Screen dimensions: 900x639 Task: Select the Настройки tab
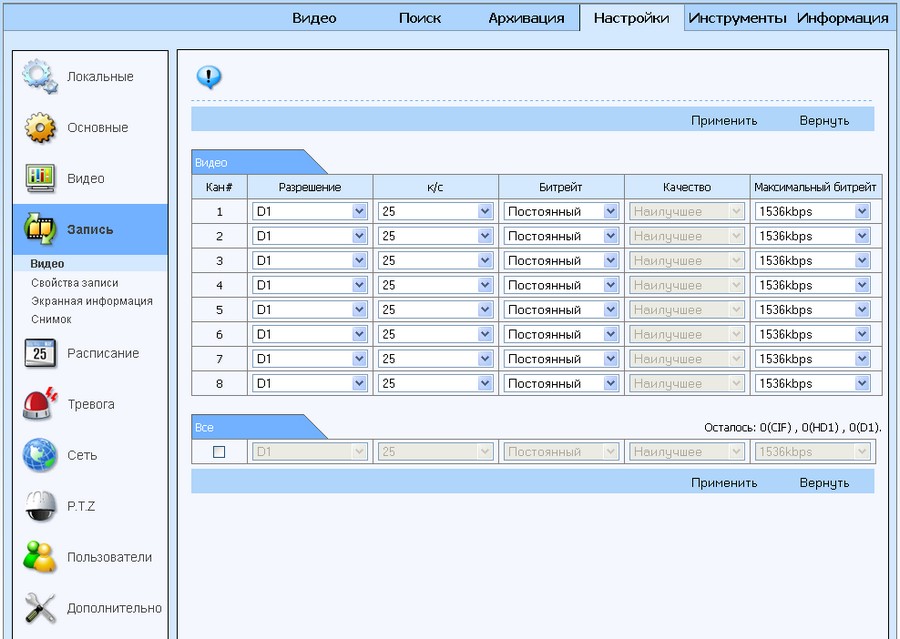[x=631, y=18]
